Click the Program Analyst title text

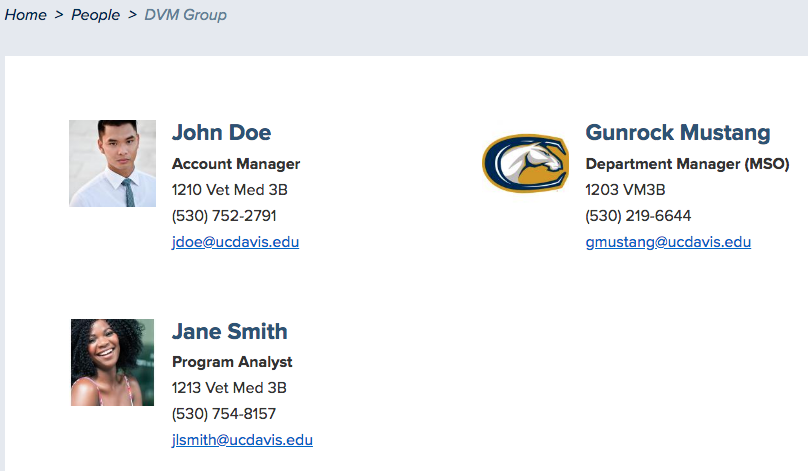point(232,362)
